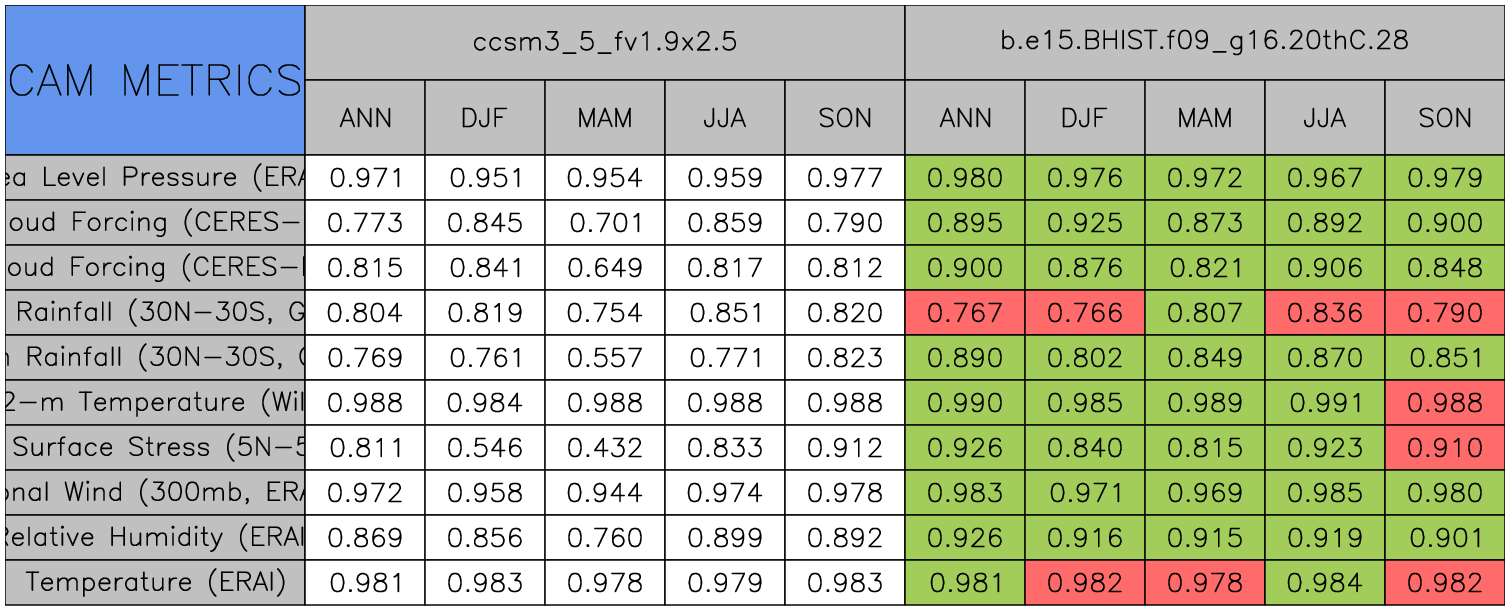
Task: Click the 0.649 value cell
Action: (605, 268)
